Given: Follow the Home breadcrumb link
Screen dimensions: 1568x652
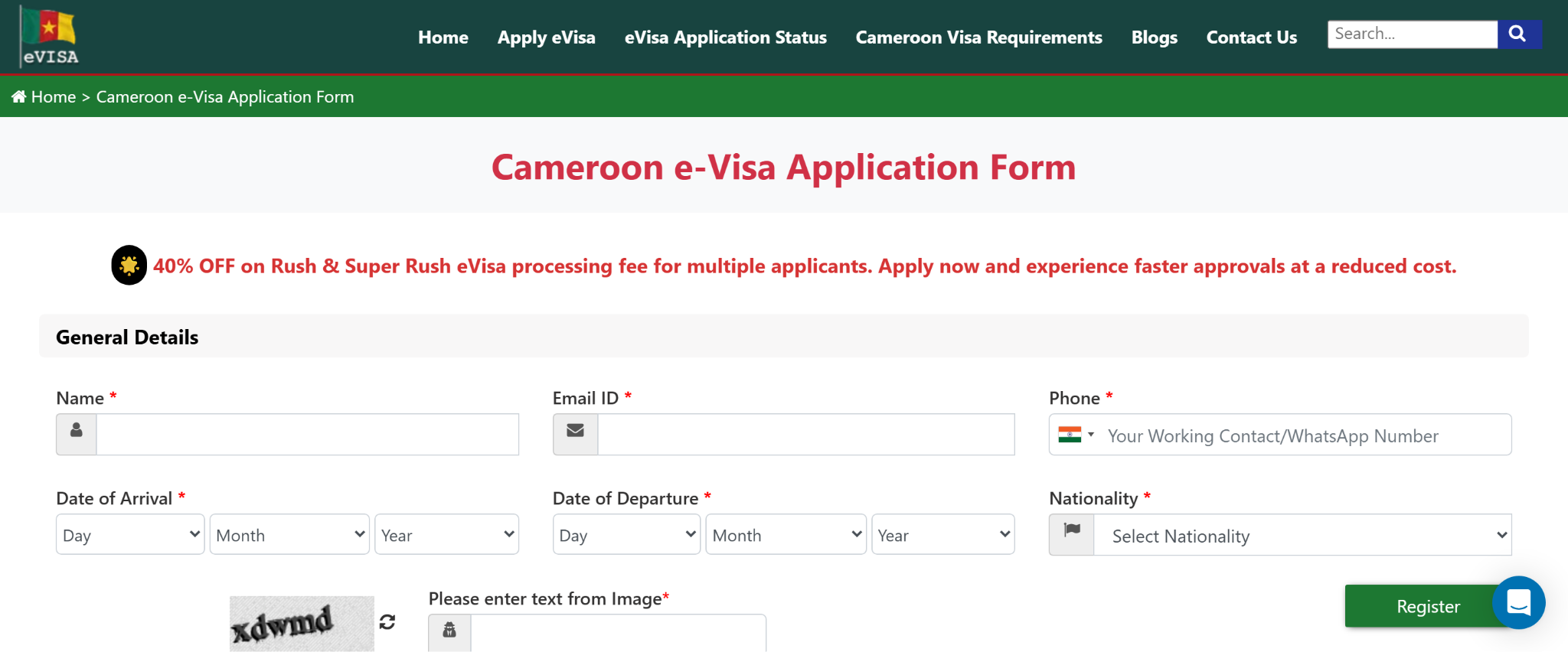Looking at the screenshot, I should pos(54,97).
